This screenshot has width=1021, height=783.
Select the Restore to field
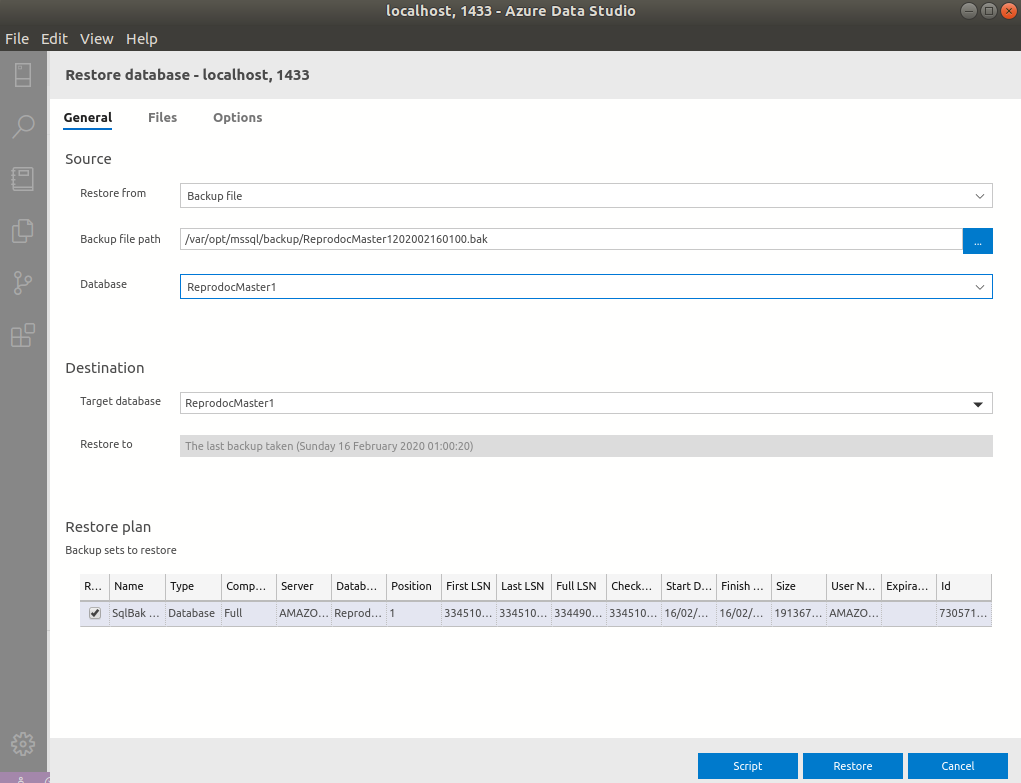click(x=586, y=445)
